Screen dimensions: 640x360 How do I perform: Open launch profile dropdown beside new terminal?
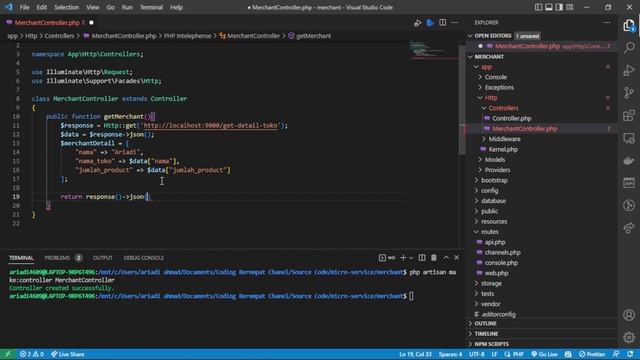pyautogui.click(x=411, y=258)
